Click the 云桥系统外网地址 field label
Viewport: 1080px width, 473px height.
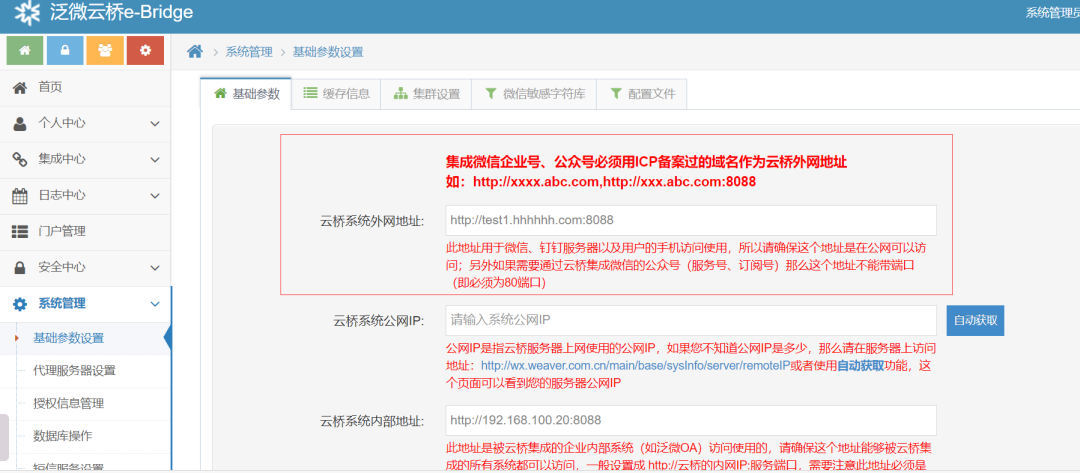[x=372, y=221]
